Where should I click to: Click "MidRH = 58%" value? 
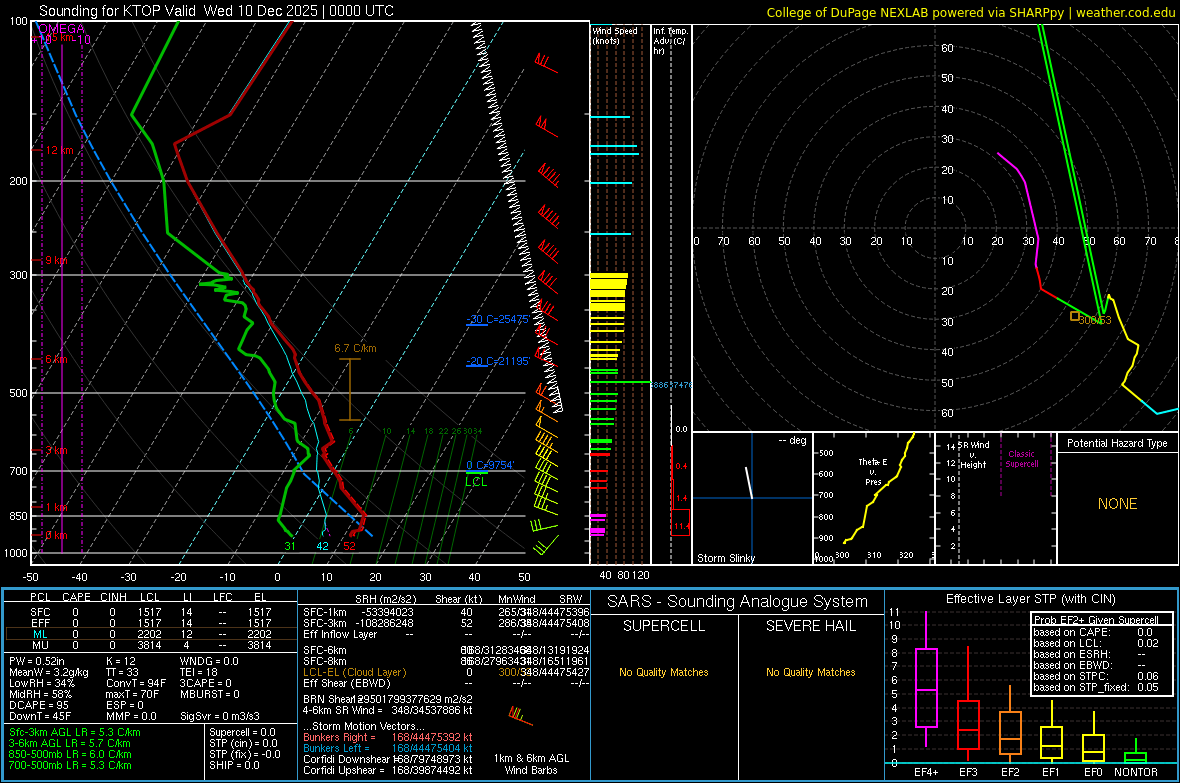point(40,694)
